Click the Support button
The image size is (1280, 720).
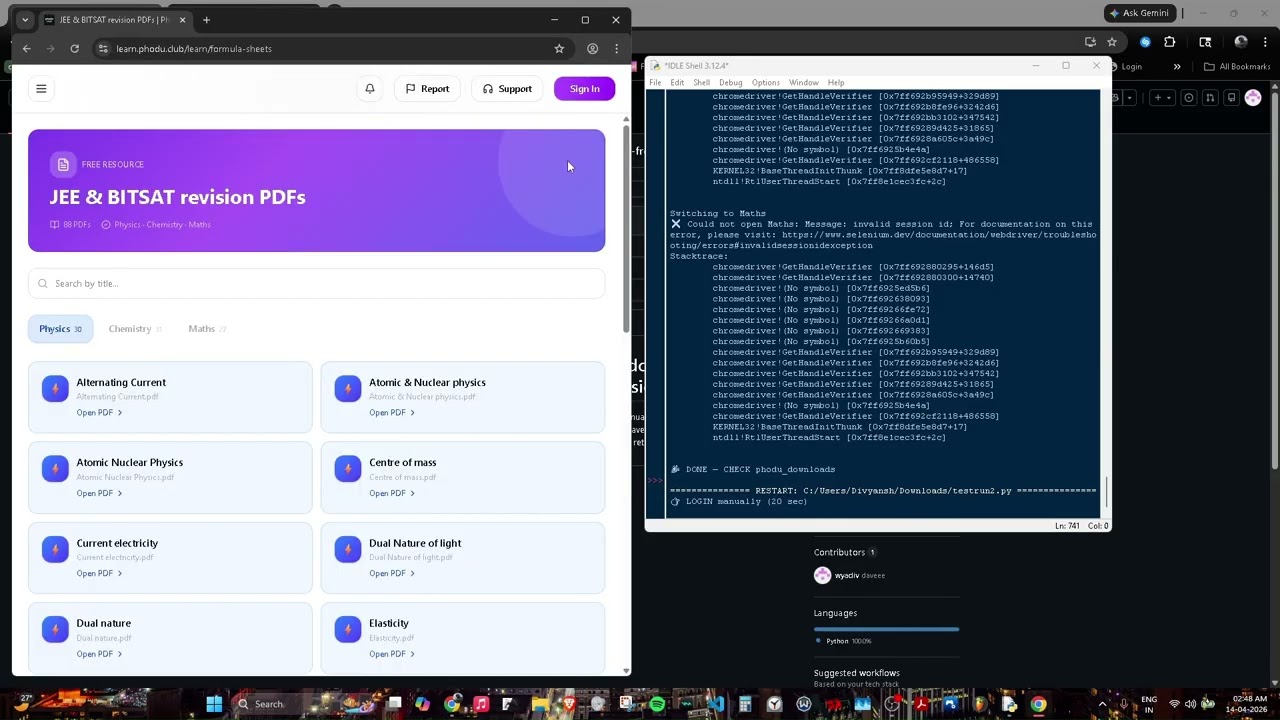tap(508, 89)
